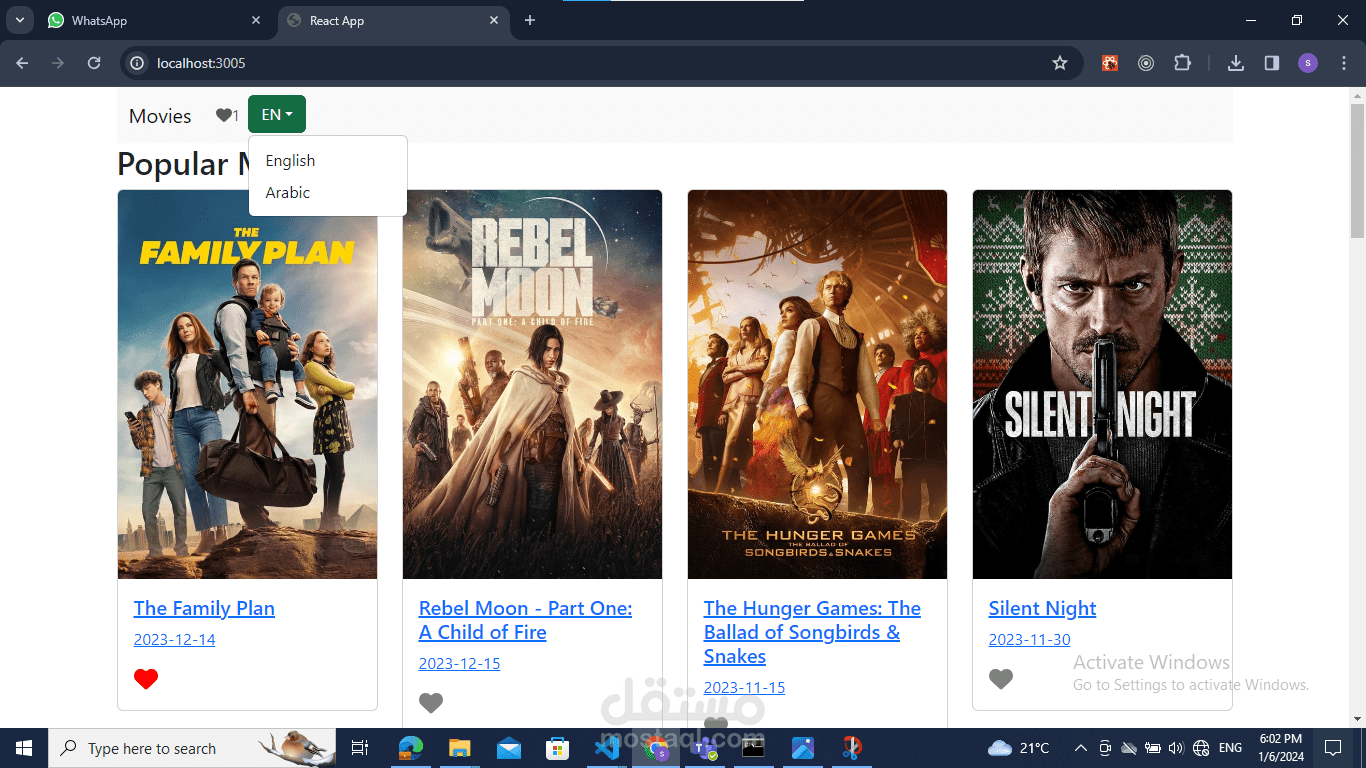1366x768 pixels.
Task: Close the React App tab
Action: 494,20
